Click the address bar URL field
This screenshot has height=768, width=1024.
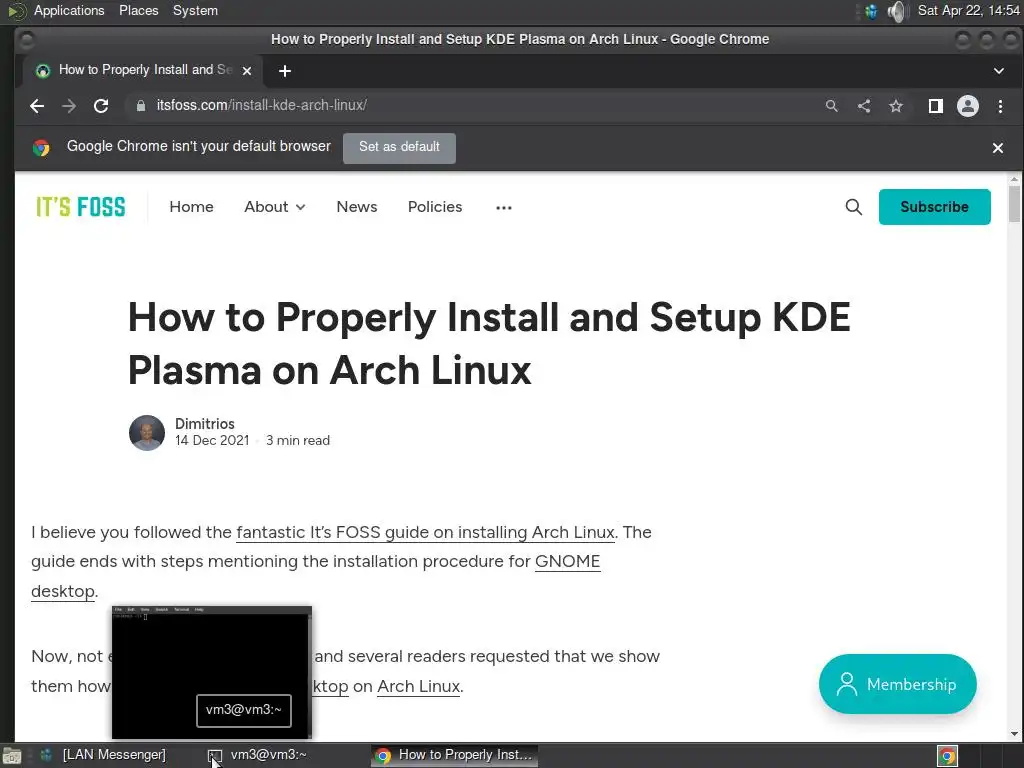[483, 106]
